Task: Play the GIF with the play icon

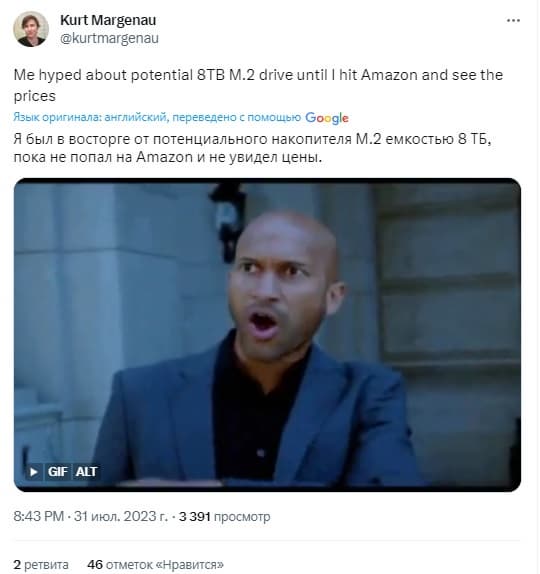Action: tap(34, 472)
